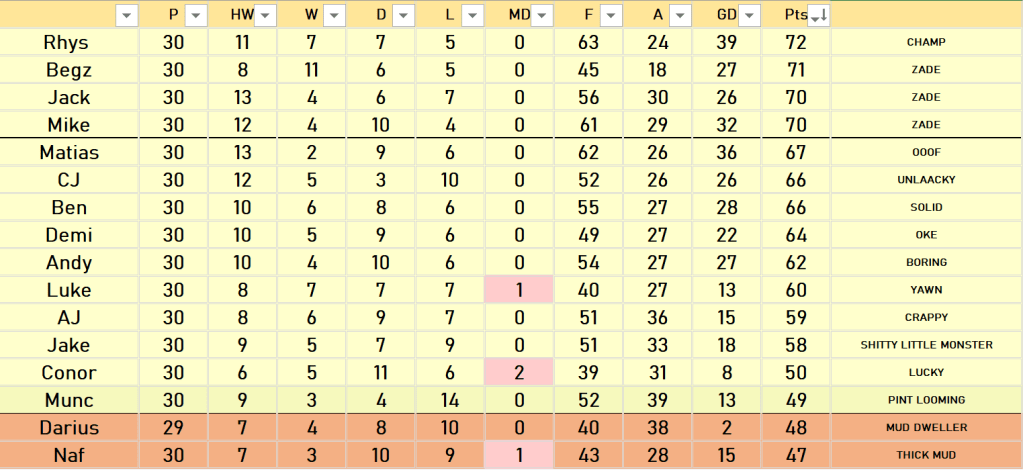Open the F column filter dropdown
The height and width of the screenshot is (470, 1023).
coord(610,15)
